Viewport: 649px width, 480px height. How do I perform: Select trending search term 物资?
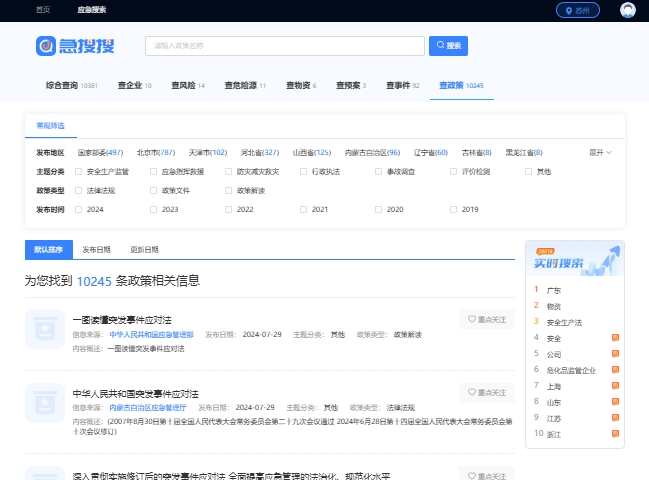554,307
